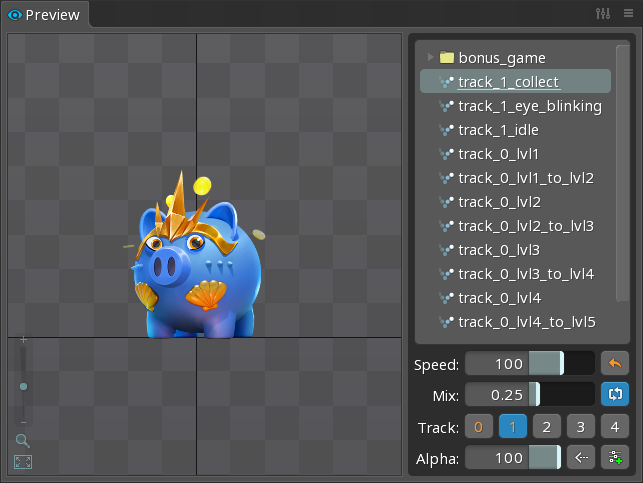Open the hamburger panel menu
This screenshot has height=483, width=643.
pyautogui.click(x=627, y=14)
